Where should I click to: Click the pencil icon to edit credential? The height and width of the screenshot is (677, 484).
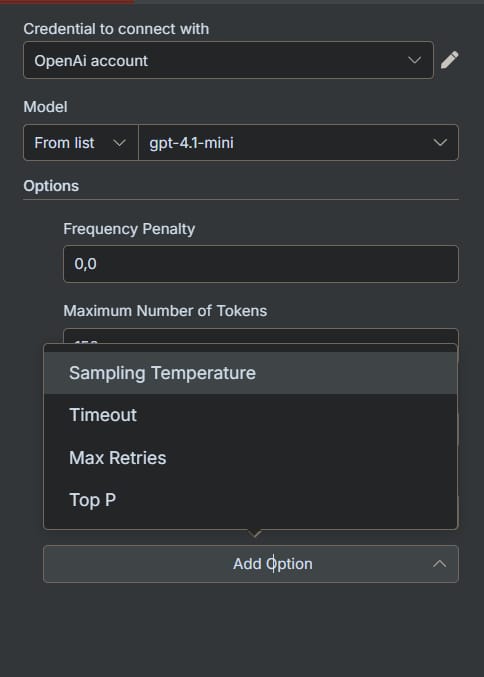[x=449, y=60]
